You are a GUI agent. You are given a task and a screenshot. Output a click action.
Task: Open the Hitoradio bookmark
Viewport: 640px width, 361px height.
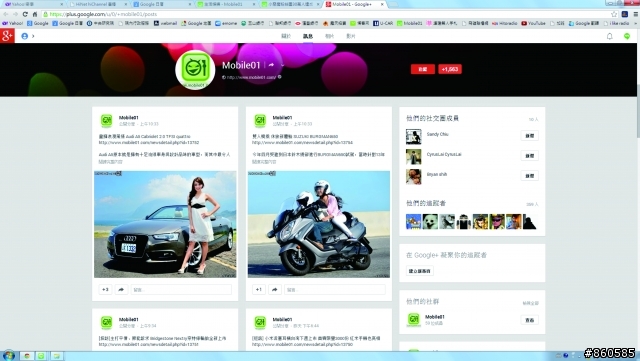[504, 23]
